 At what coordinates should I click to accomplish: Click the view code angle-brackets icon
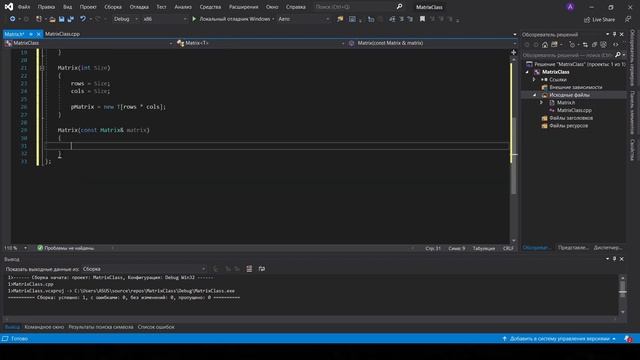(616, 45)
